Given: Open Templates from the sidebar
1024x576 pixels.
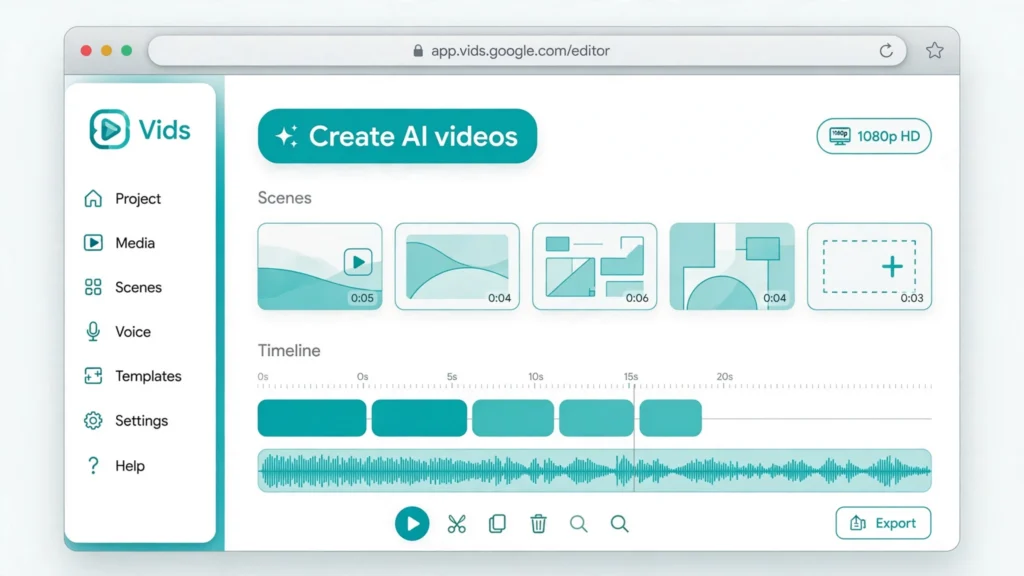Looking at the screenshot, I should [133, 376].
